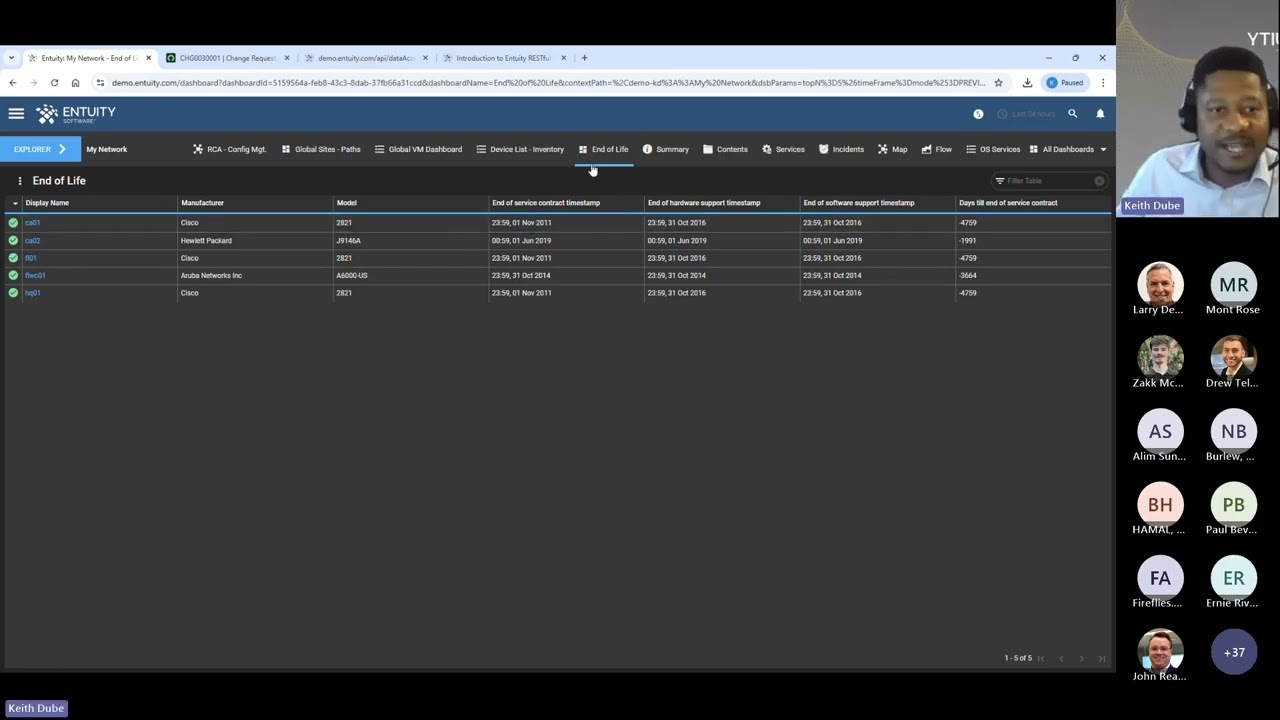Open device hq01 link
1280x720 pixels.
click(x=32, y=293)
